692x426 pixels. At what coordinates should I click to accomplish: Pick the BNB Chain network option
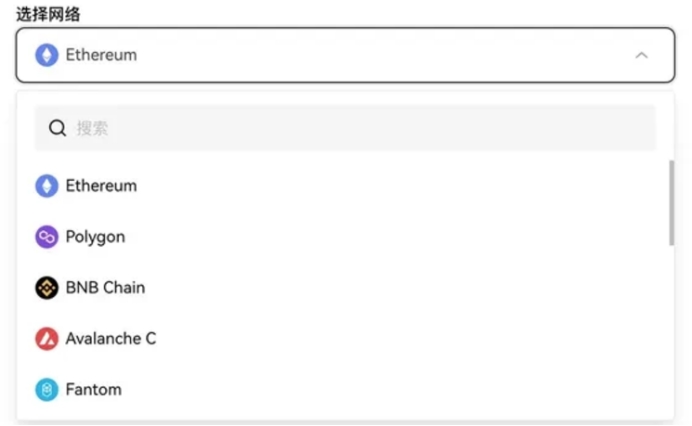click(x=345, y=288)
